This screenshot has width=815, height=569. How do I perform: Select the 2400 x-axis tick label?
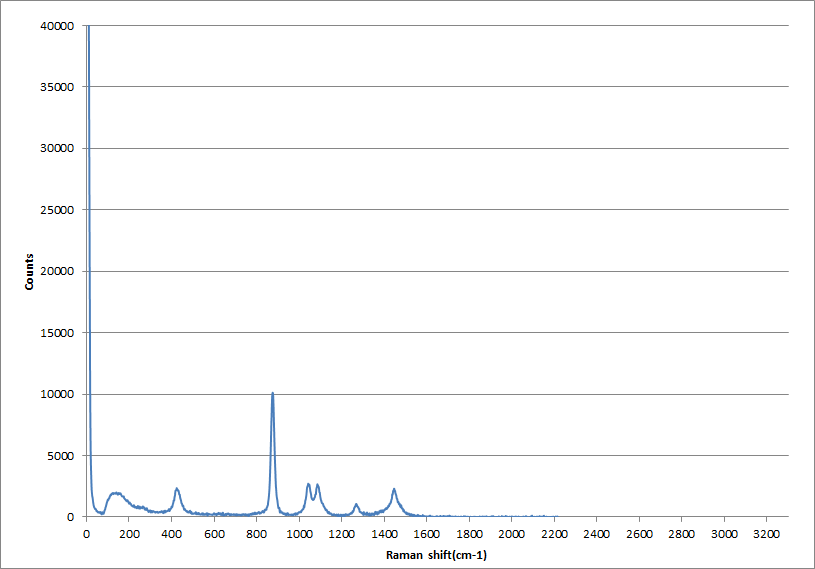596,533
